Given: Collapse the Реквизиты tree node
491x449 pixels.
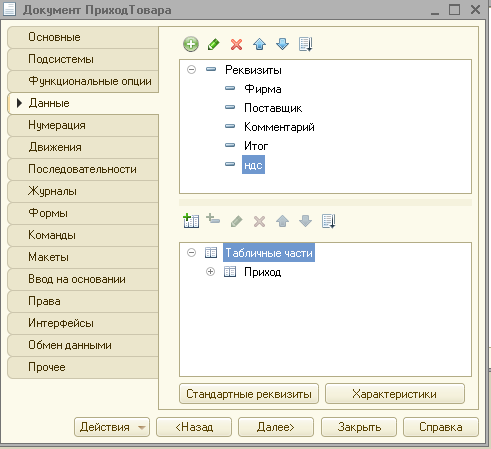Looking at the screenshot, I should [x=191, y=70].
